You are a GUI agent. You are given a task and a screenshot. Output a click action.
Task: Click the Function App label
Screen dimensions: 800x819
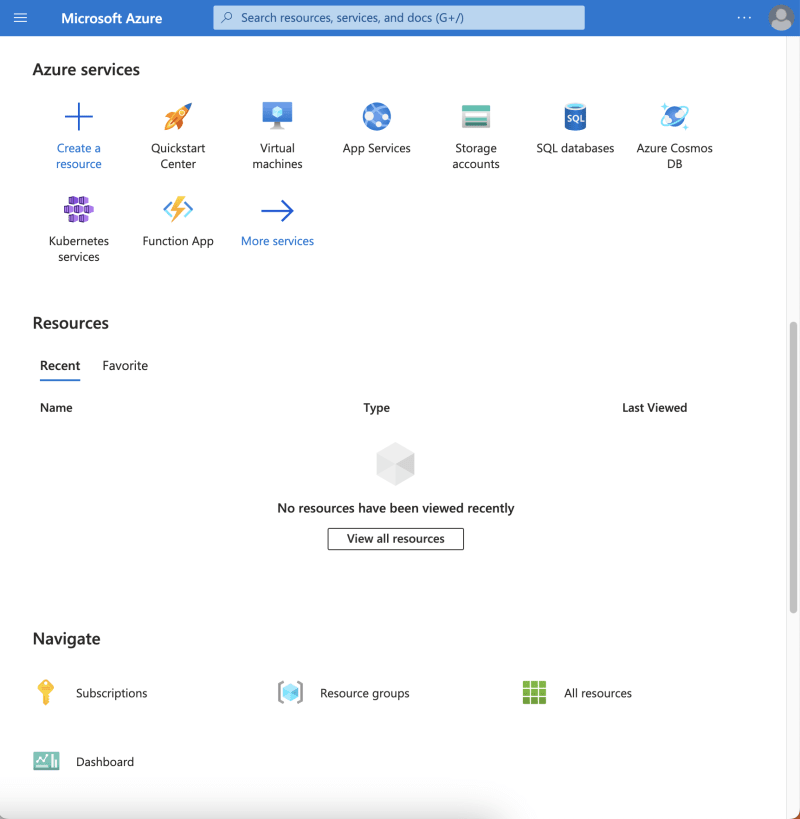coord(178,241)
